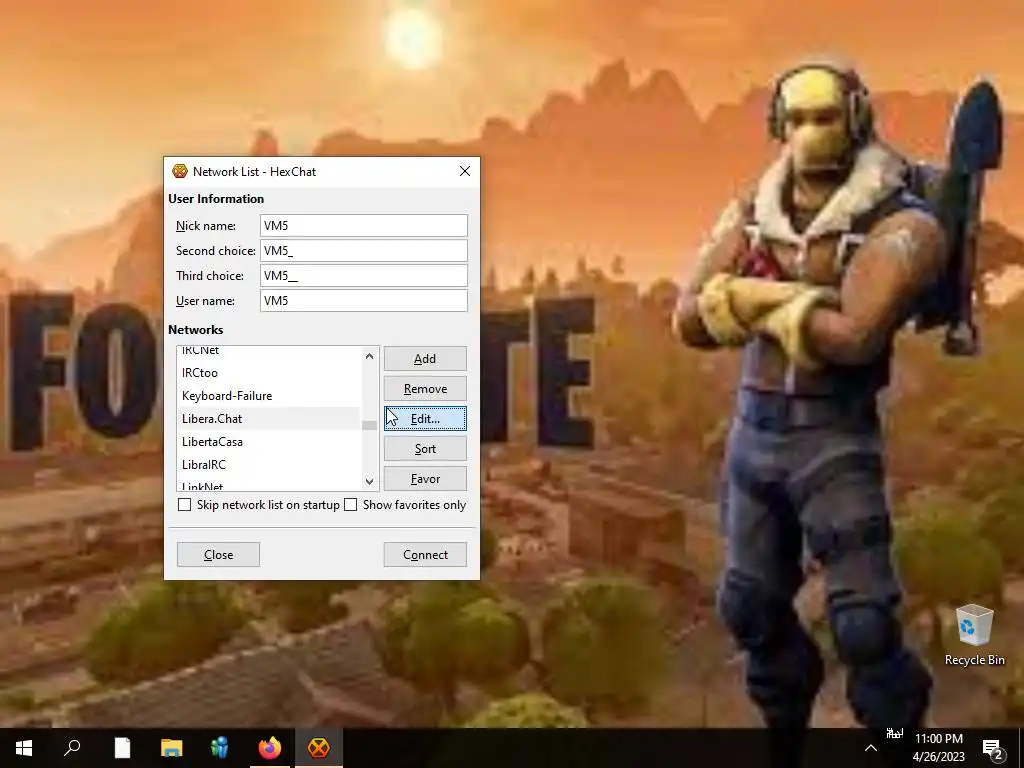The image size is (1024, 768).
Task: Click the networks scrollbar thumb
Action: point(369,425)
